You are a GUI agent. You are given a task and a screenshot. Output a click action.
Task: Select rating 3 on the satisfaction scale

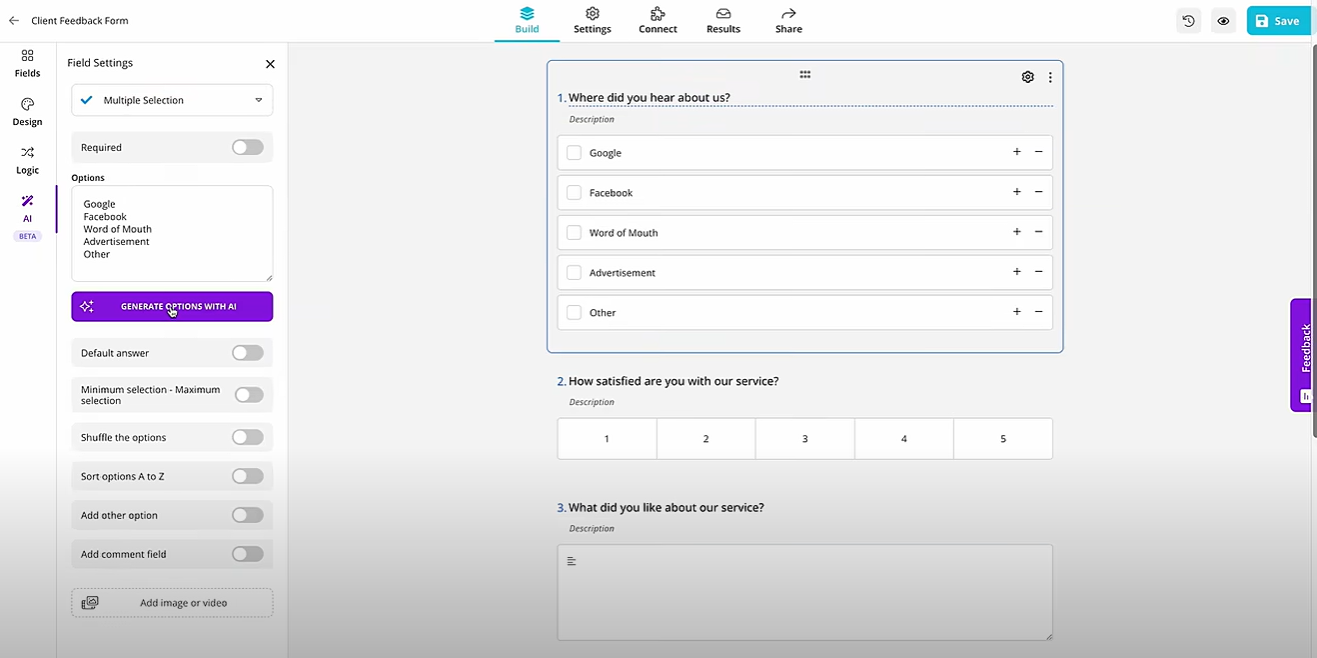[804, 438]
